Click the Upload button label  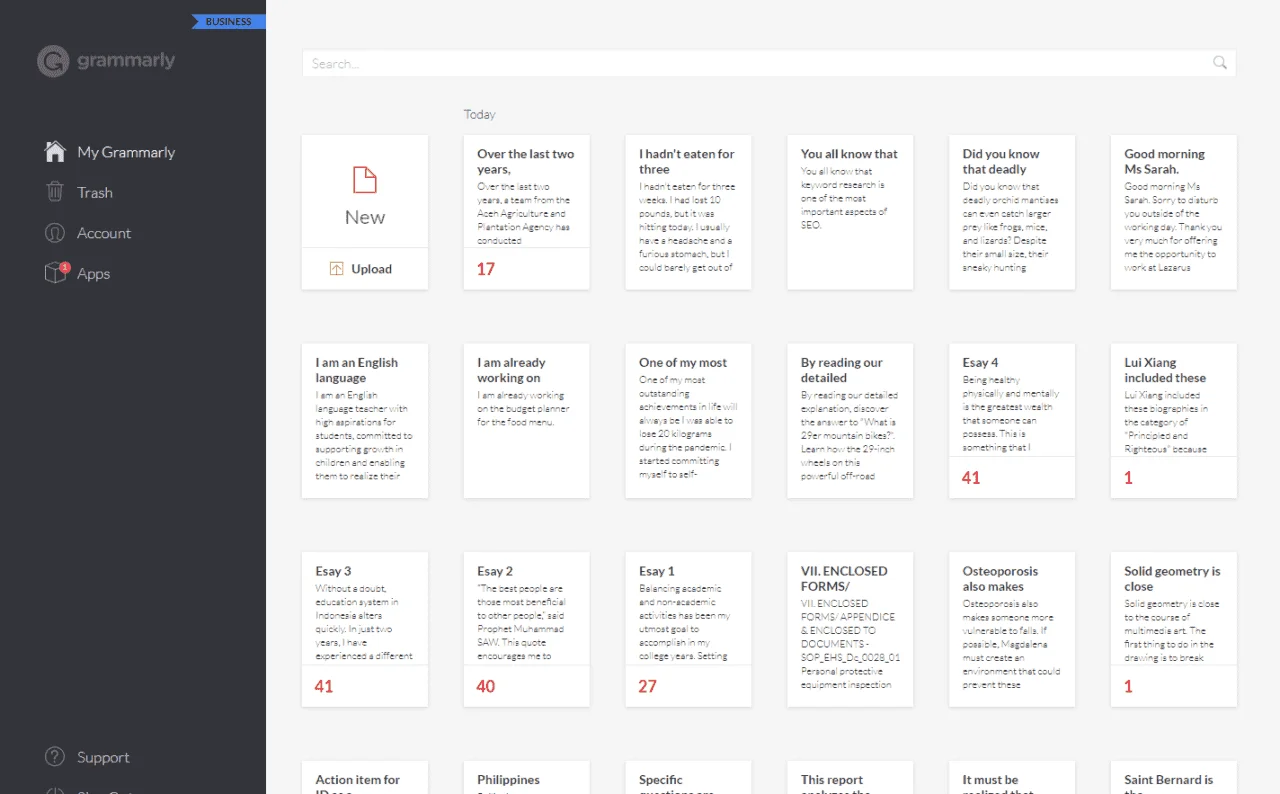point(372,269)
